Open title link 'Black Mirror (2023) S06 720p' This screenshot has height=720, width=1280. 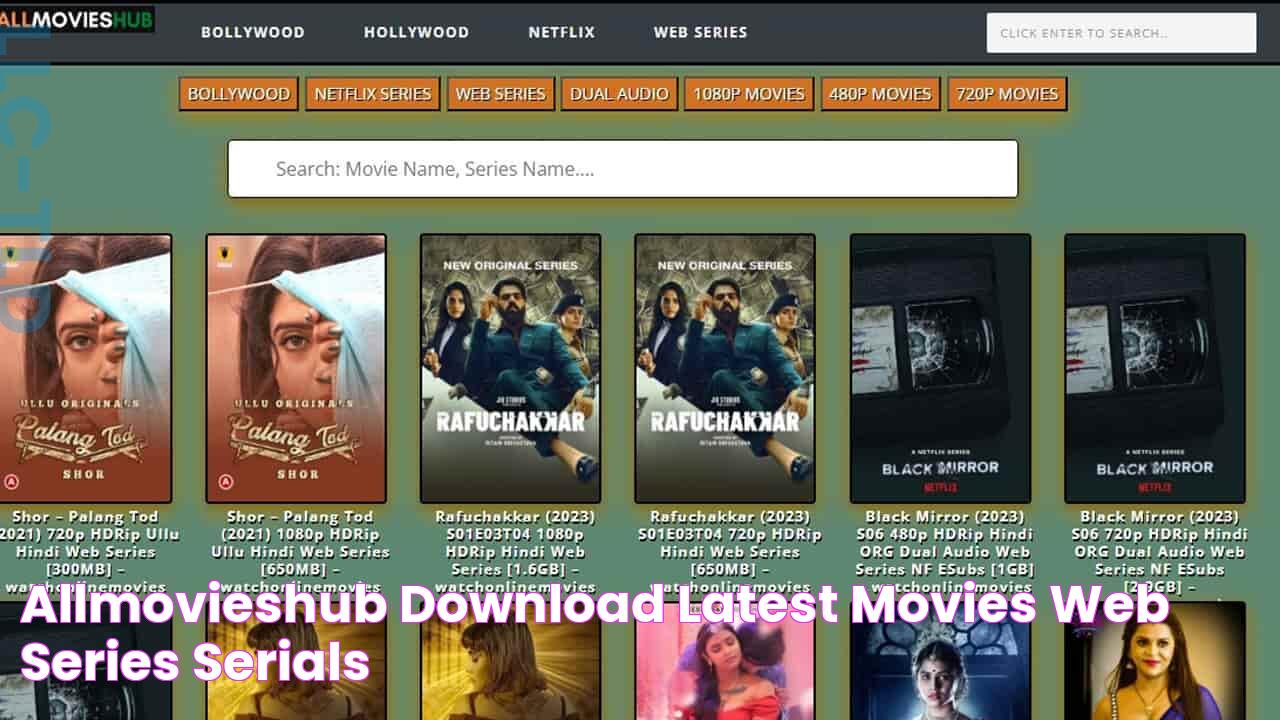pos(1160,551)
